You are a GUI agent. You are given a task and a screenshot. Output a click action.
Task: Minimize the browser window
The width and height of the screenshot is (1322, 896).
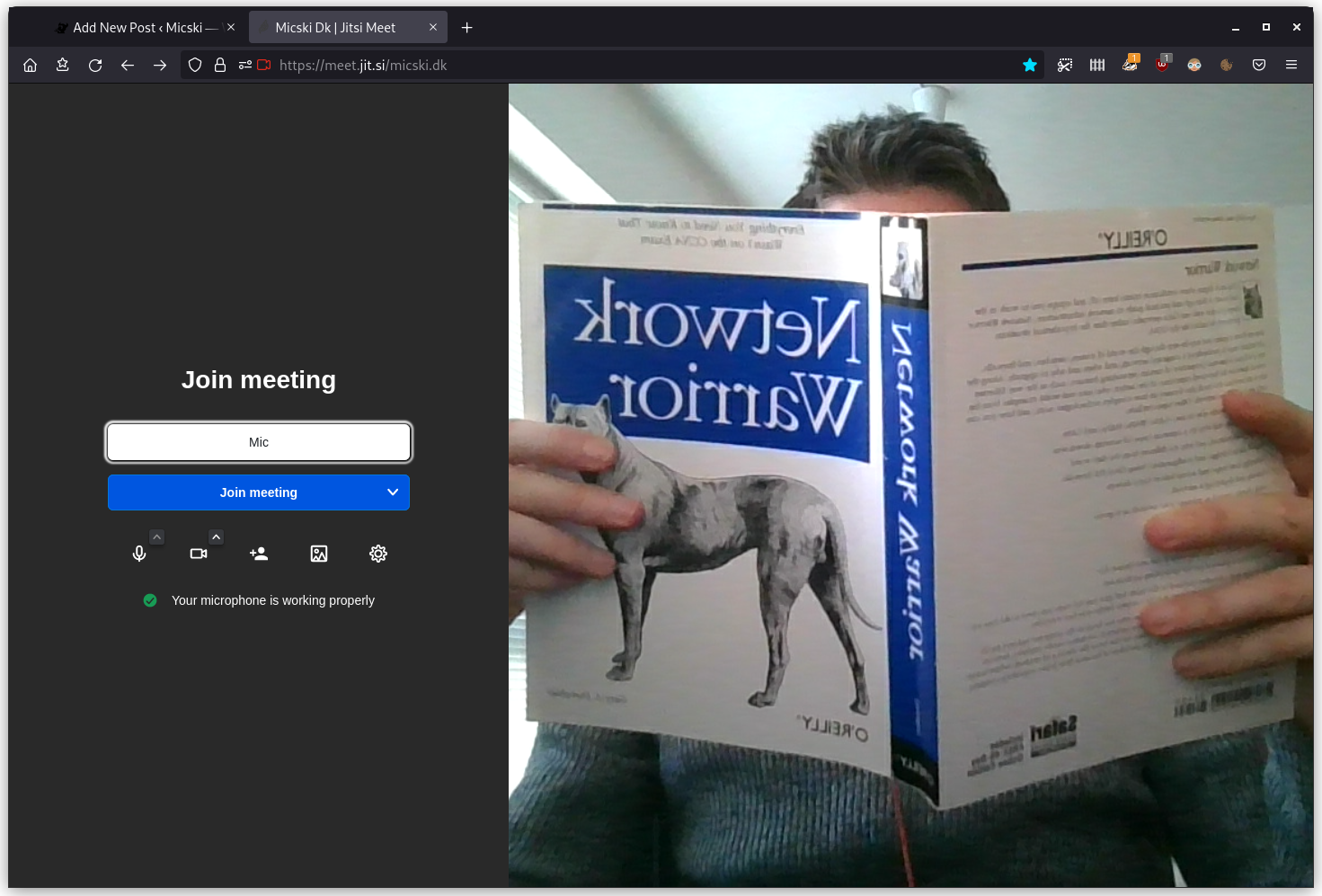click(x=1236, y=28)
